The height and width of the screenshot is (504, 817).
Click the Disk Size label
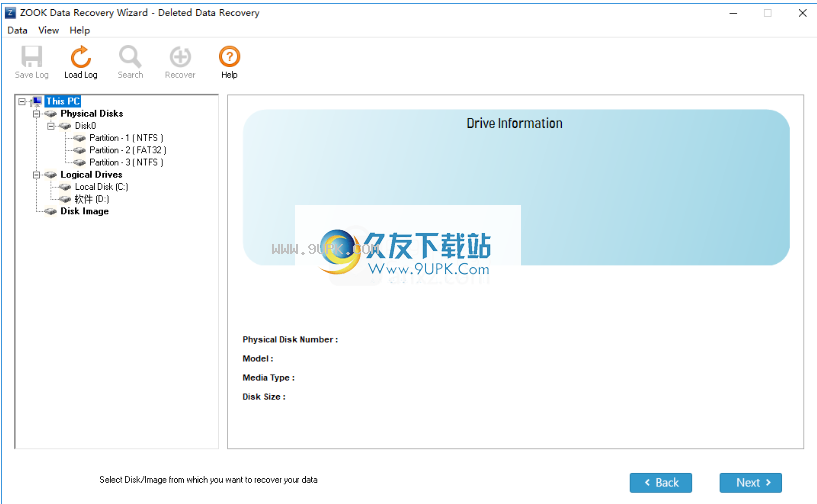[264, 397]
